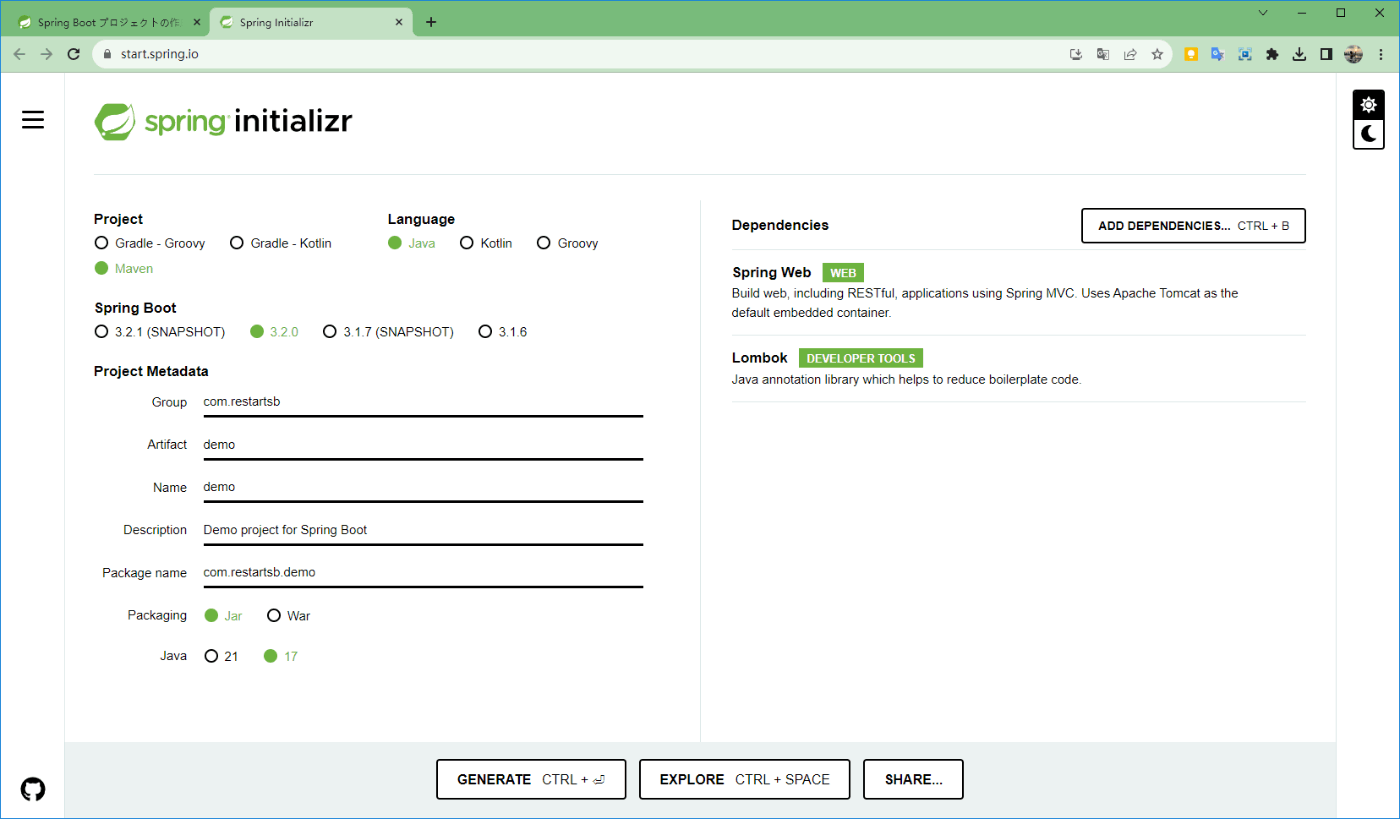Select the Maven project option
Viewport: 1400px width, 819px height.
[x=124, y=268]
